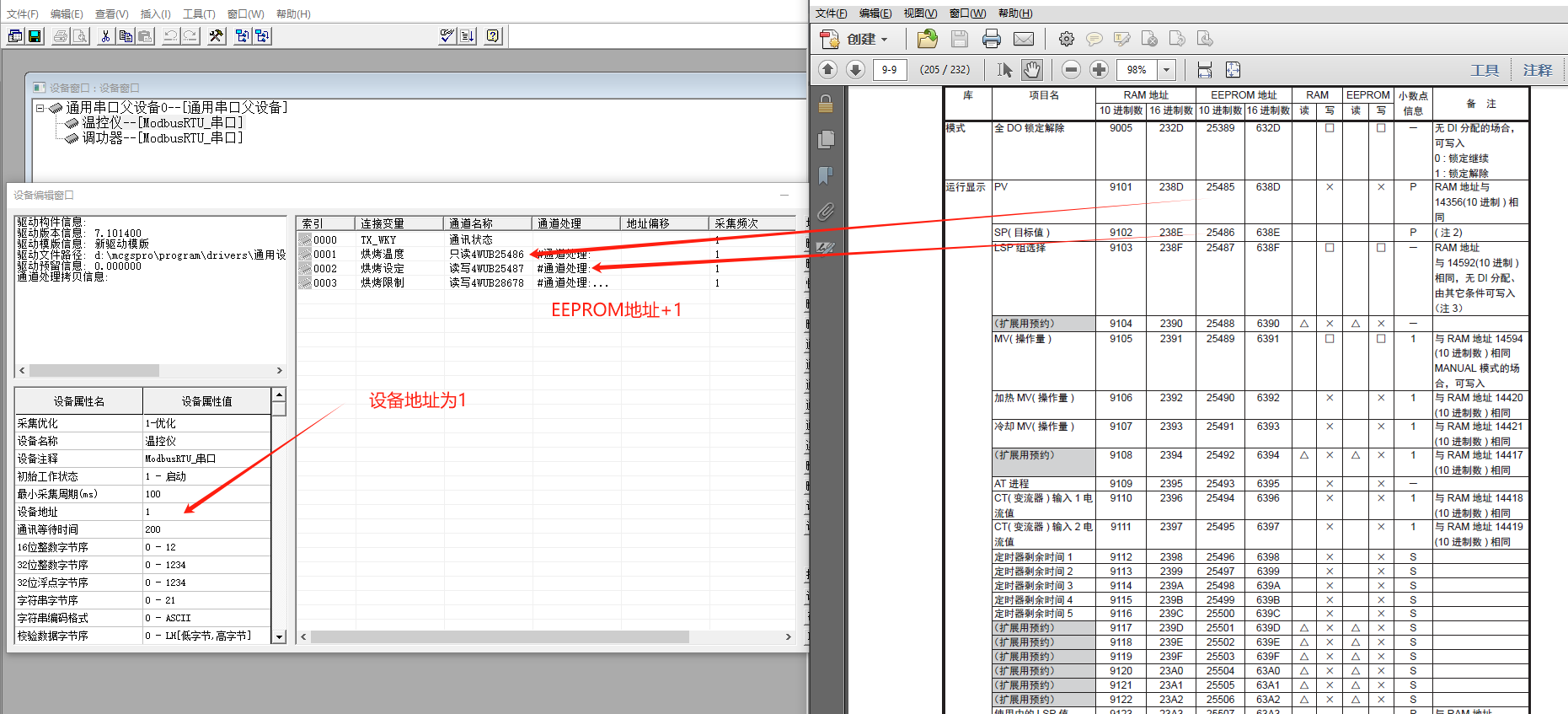Open the bookmarks panel in PDF sidebar

tap(826, 174)
